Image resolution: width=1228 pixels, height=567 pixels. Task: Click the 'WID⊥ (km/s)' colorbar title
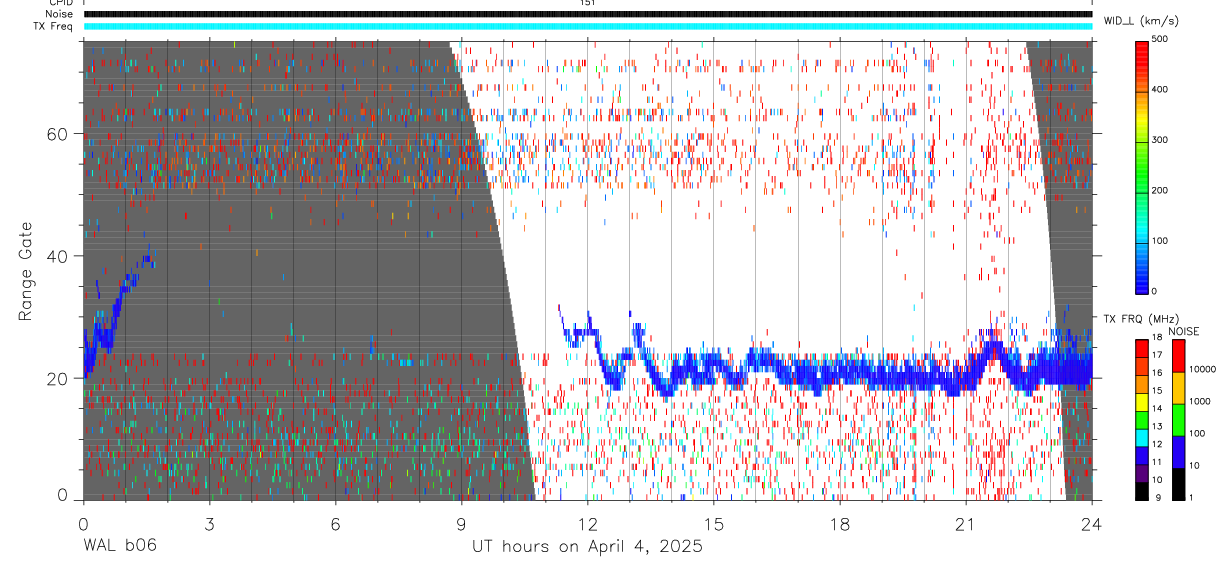[1141, 20]
